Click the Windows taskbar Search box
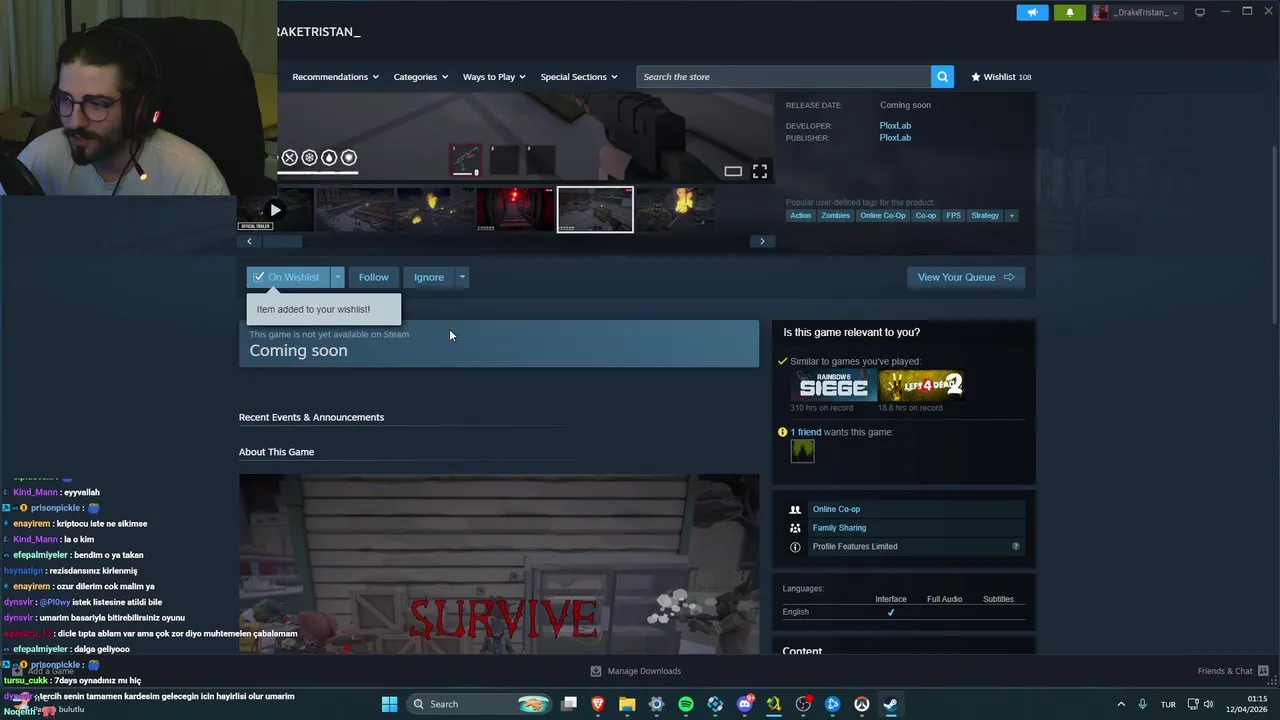 tap(481, 704)
